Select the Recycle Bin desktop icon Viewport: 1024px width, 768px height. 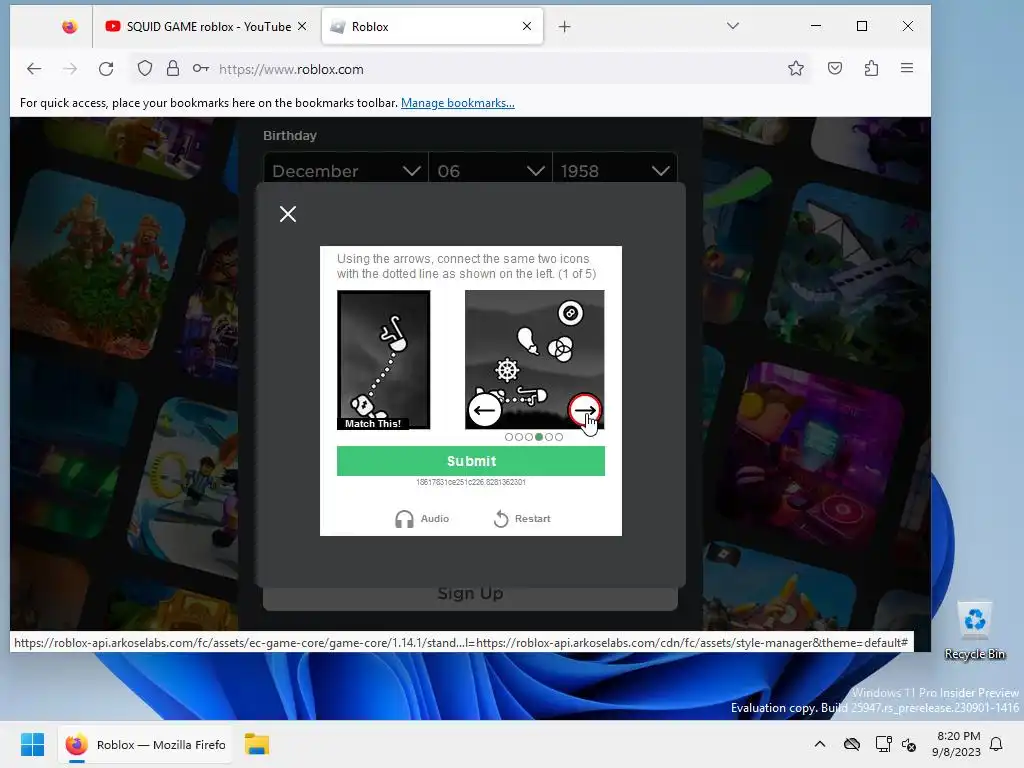pyautogui.click(x=975, y=631)
